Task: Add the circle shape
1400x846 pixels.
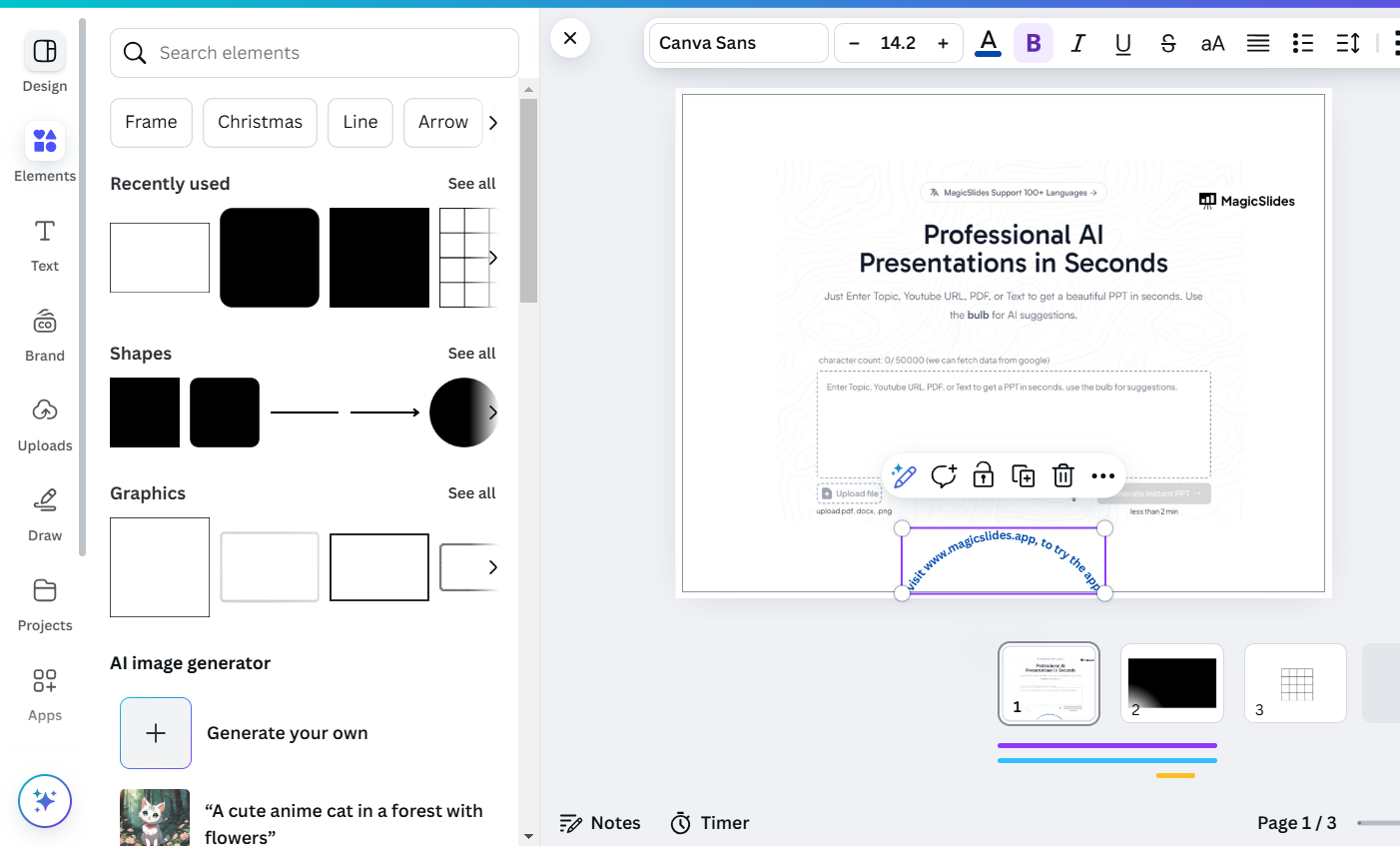Action: click(462, 413)
